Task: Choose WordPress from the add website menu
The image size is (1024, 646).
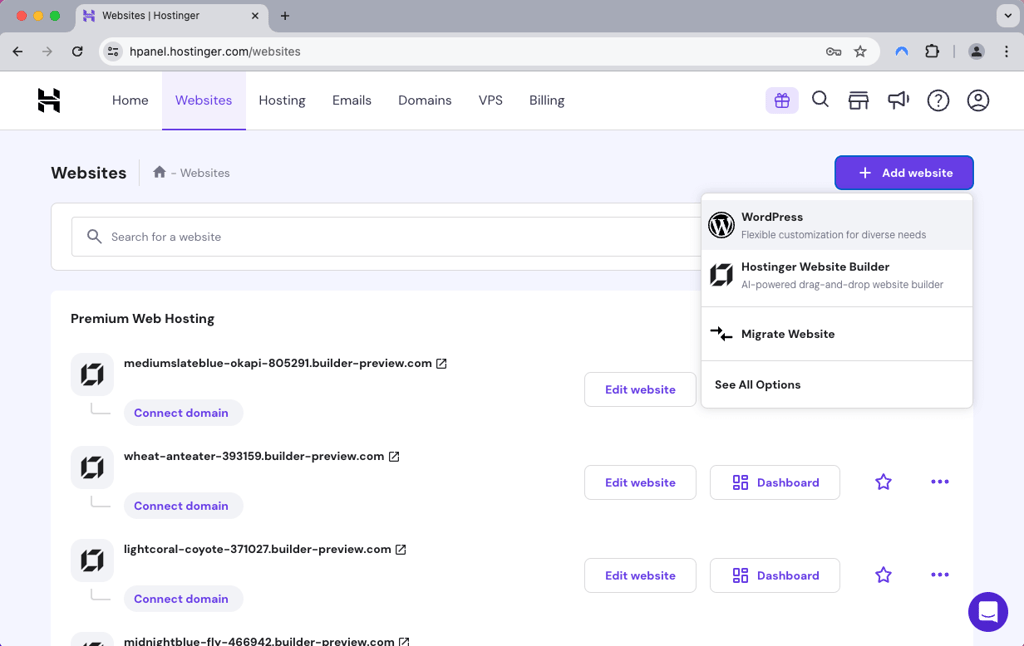Action: click(837, 225)
